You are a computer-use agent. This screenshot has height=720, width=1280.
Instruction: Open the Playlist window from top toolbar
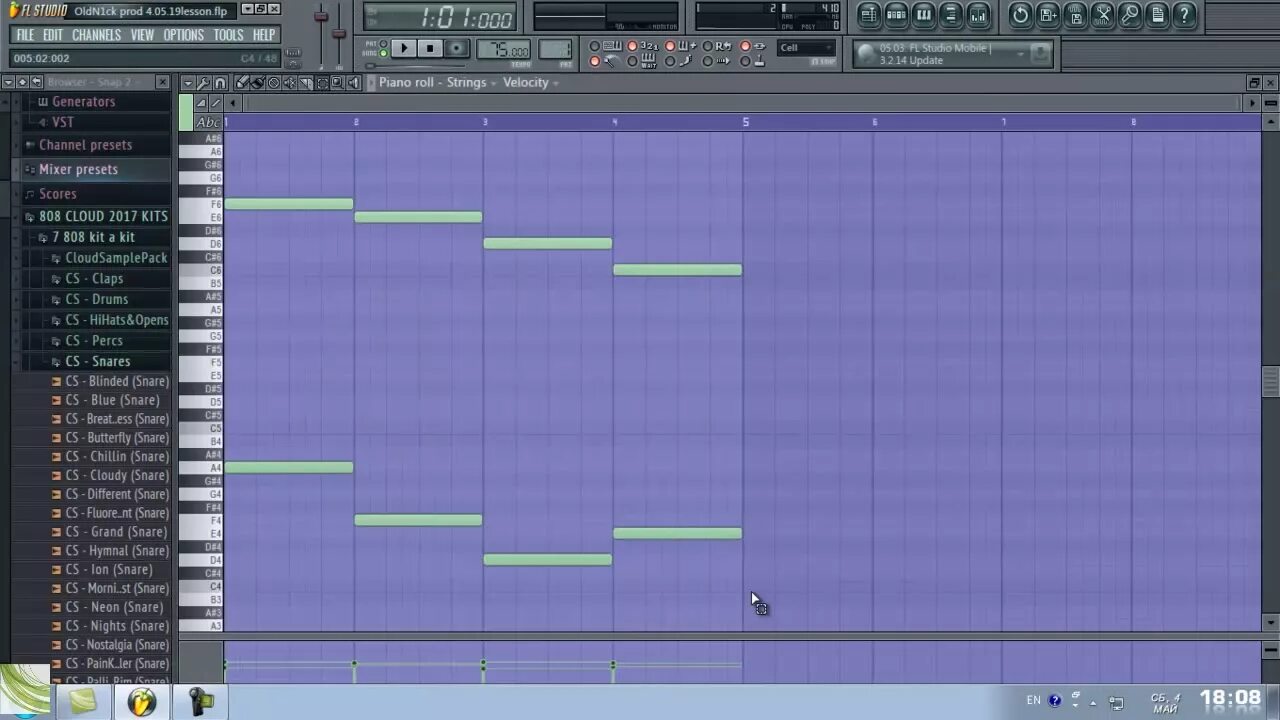click(x=868, y=14)
